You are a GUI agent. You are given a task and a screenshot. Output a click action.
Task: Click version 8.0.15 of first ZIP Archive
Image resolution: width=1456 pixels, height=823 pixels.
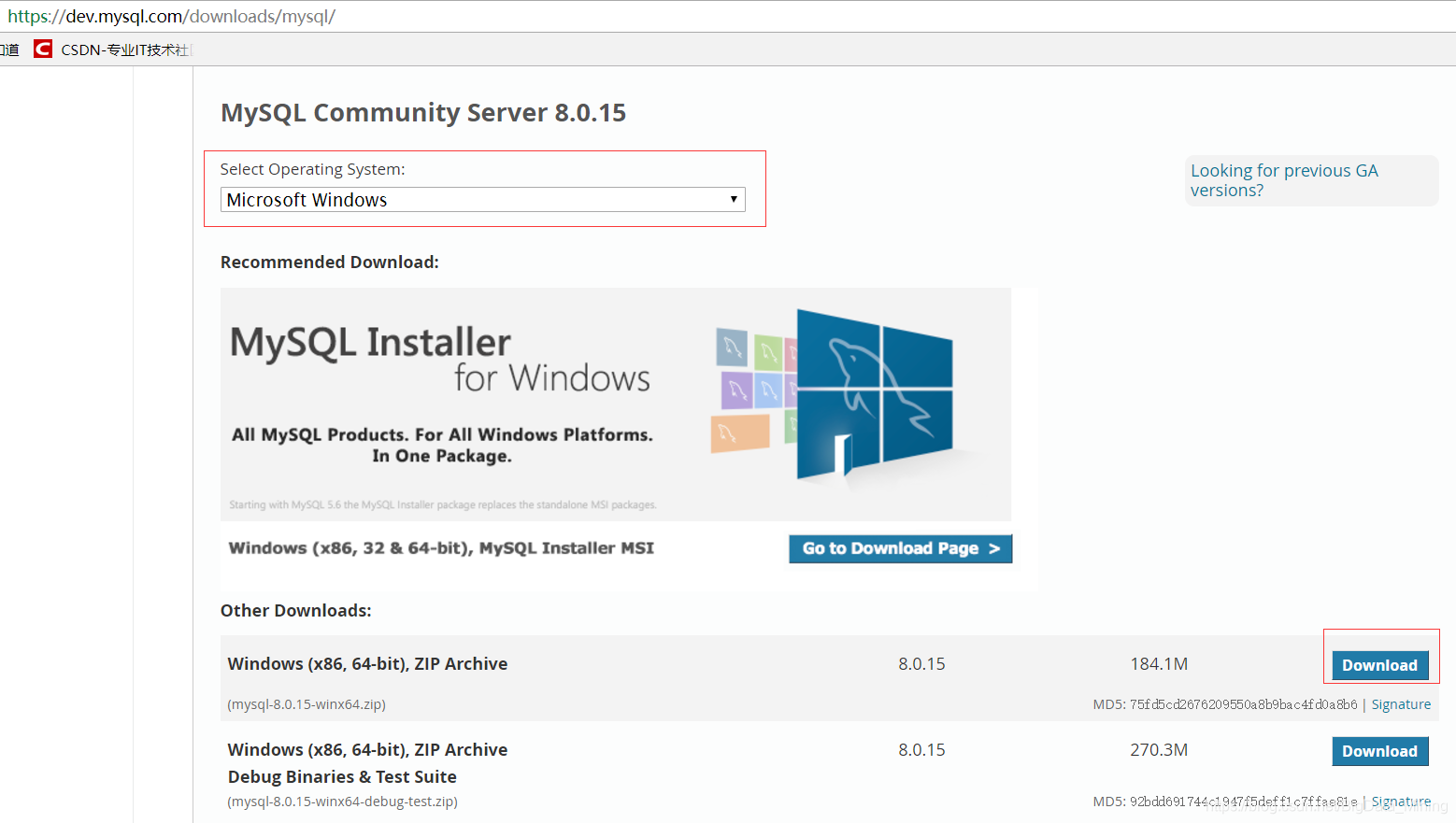click(x=921, y=664)
